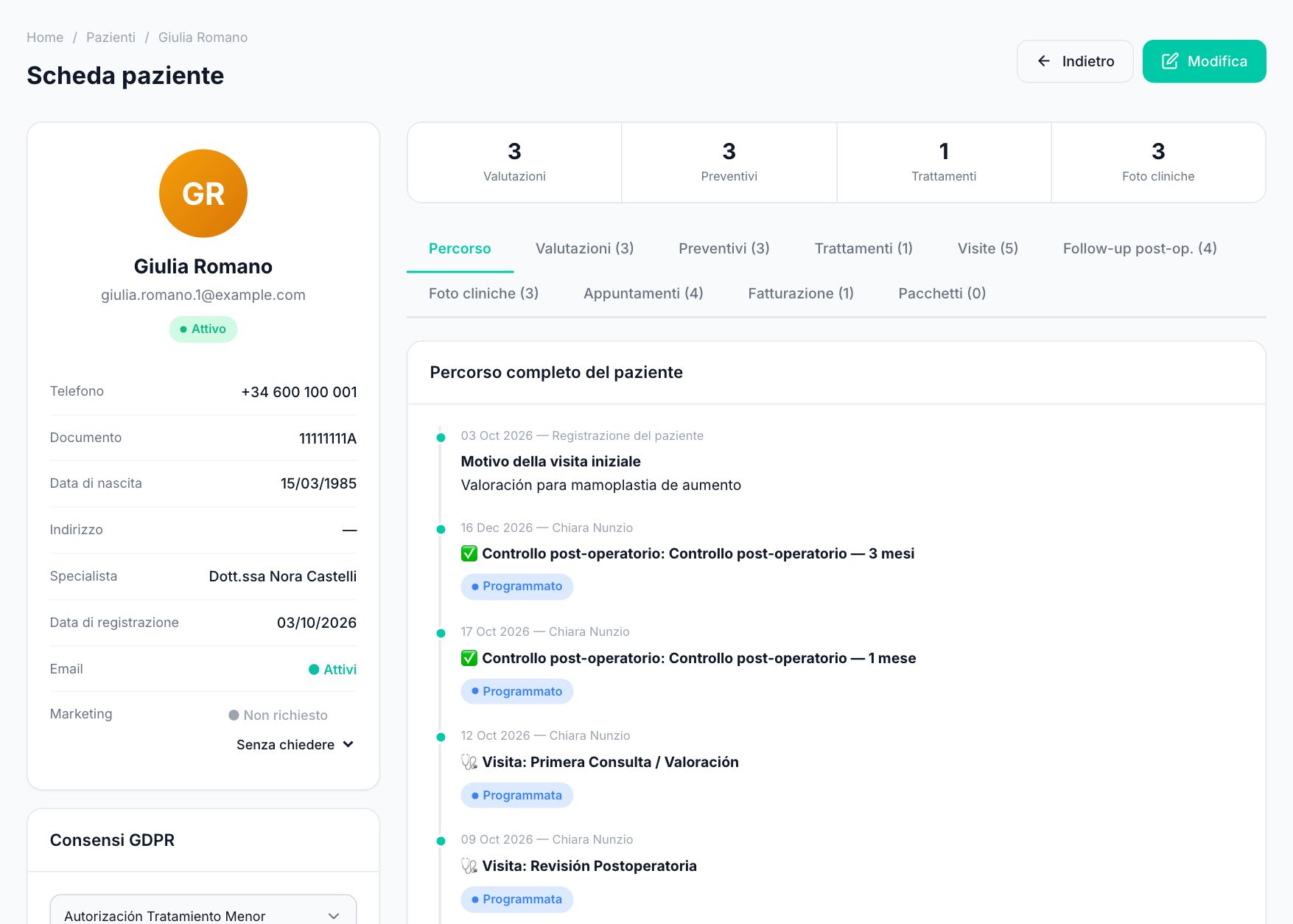The image size is (1293, 924).
Task: Open Pazienti breadcrumb link
Action: pyautogui.click(x=111, y=38)
